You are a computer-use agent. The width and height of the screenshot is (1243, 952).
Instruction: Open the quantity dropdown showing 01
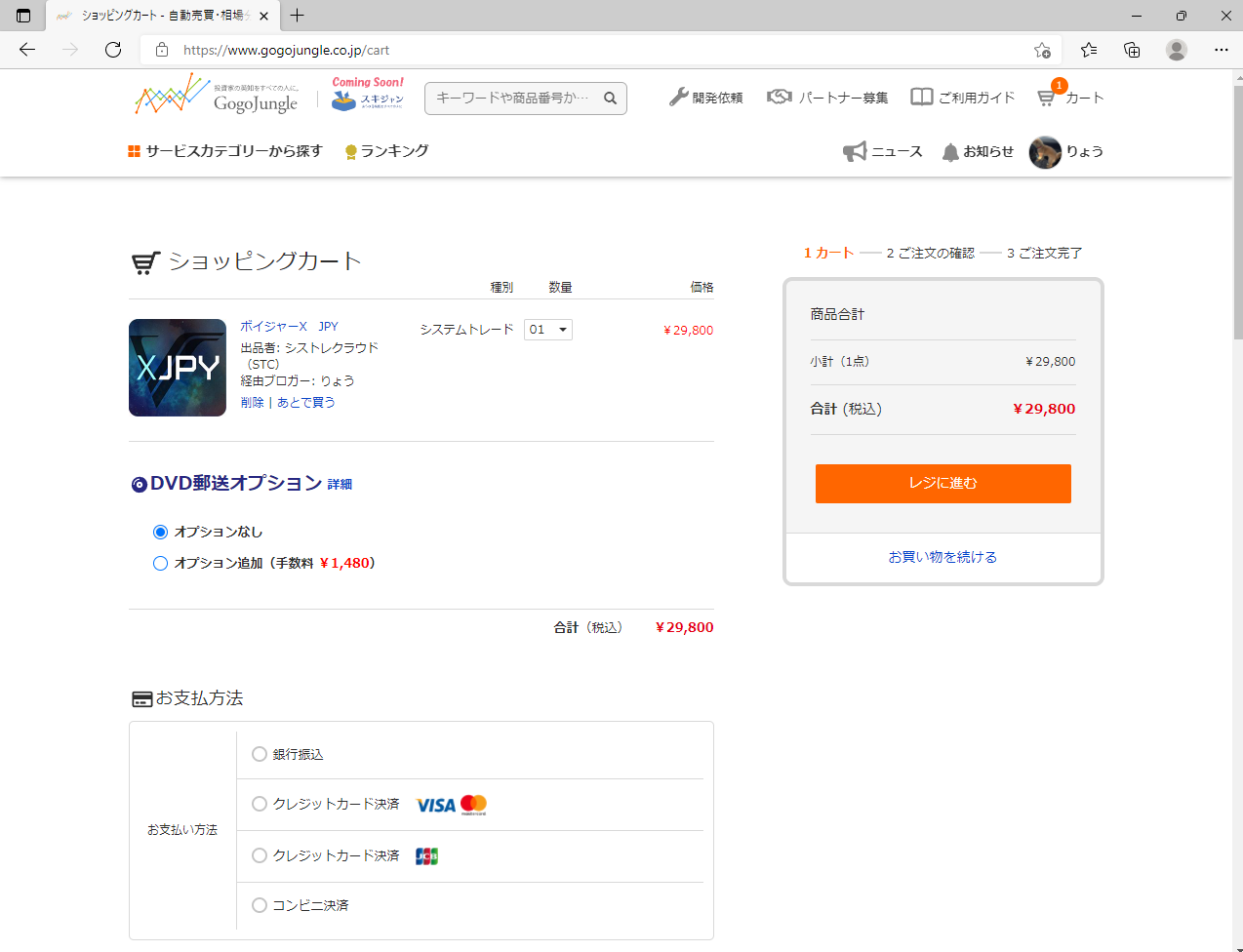point(548,330)
